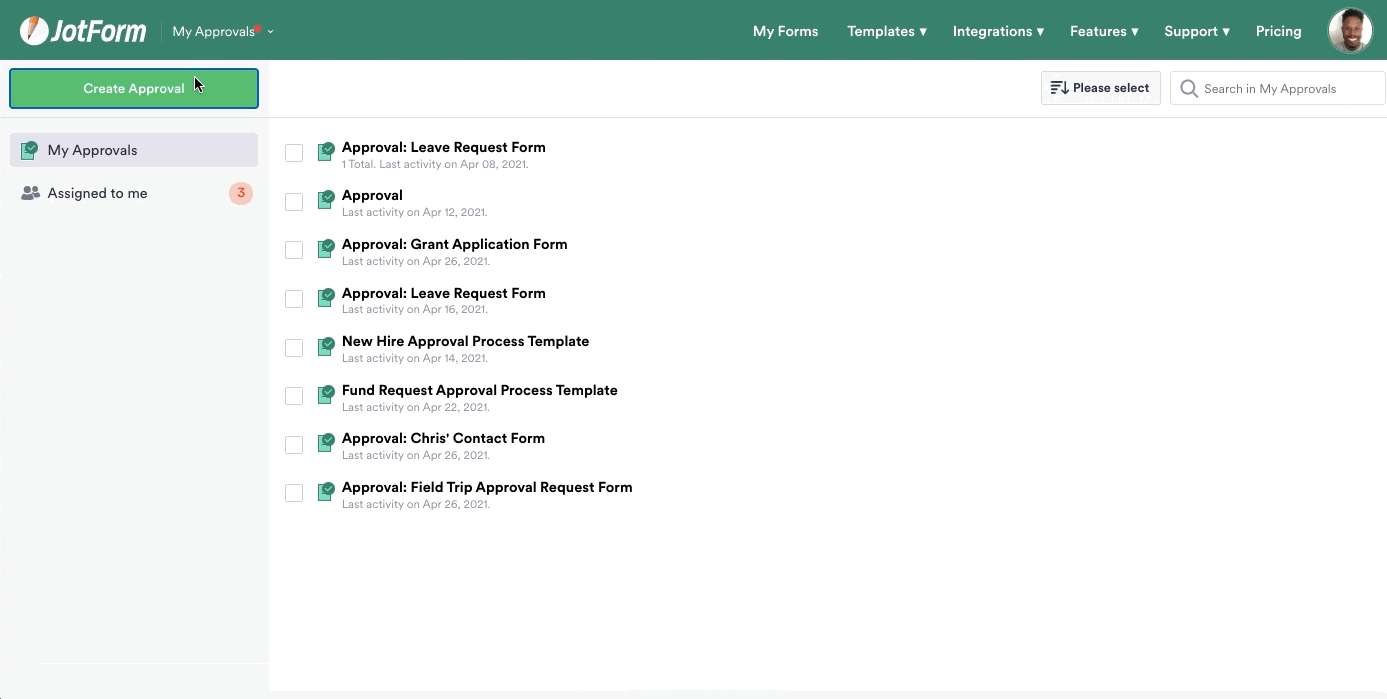Screen dimensions: 1387x699
Task: Open the user profile avatar
Action: point(1350,31)
